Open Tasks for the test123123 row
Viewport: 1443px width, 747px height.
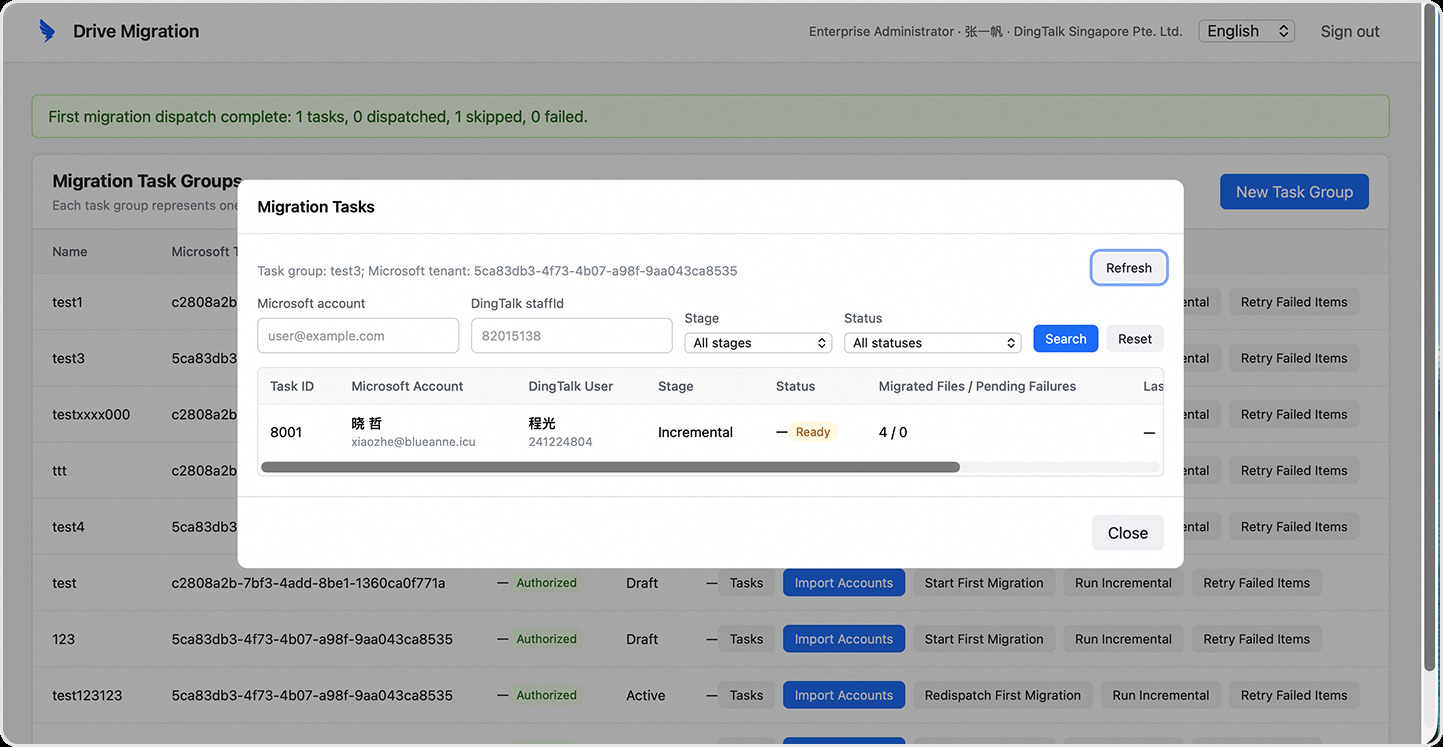(746, 695)
